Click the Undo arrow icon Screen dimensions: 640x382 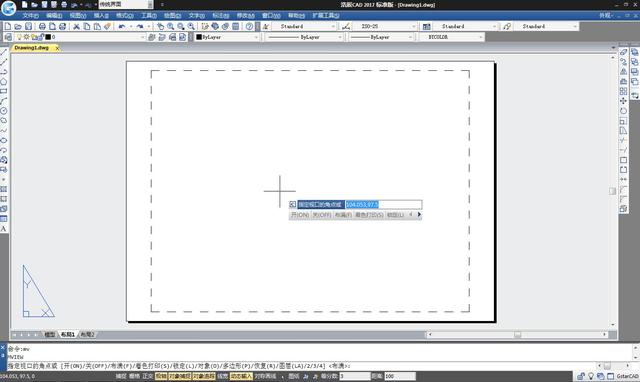(x=122, y=26)
